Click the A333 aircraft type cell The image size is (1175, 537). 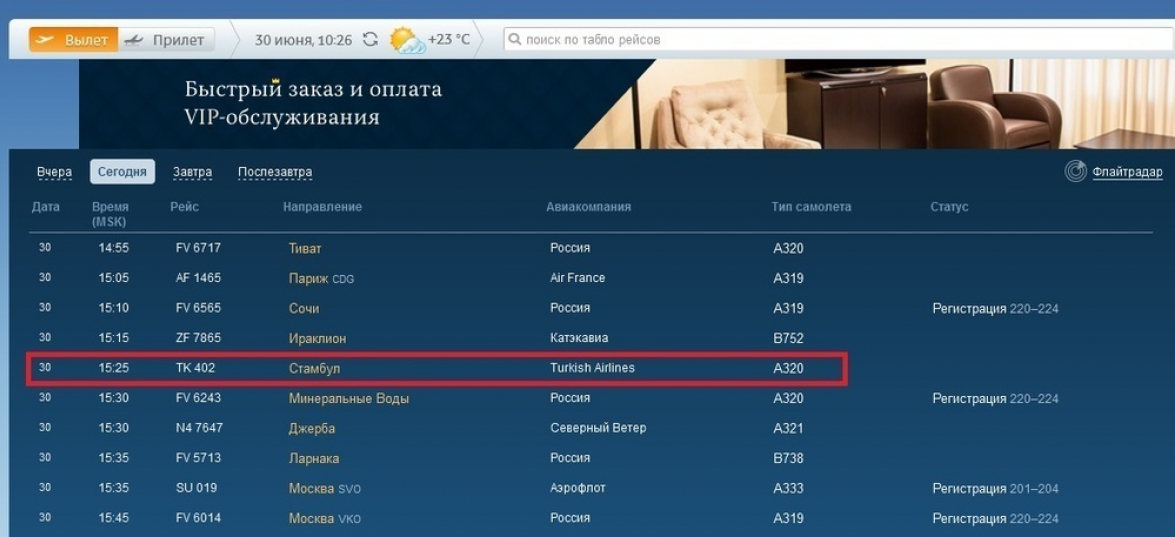coord(788,488)
